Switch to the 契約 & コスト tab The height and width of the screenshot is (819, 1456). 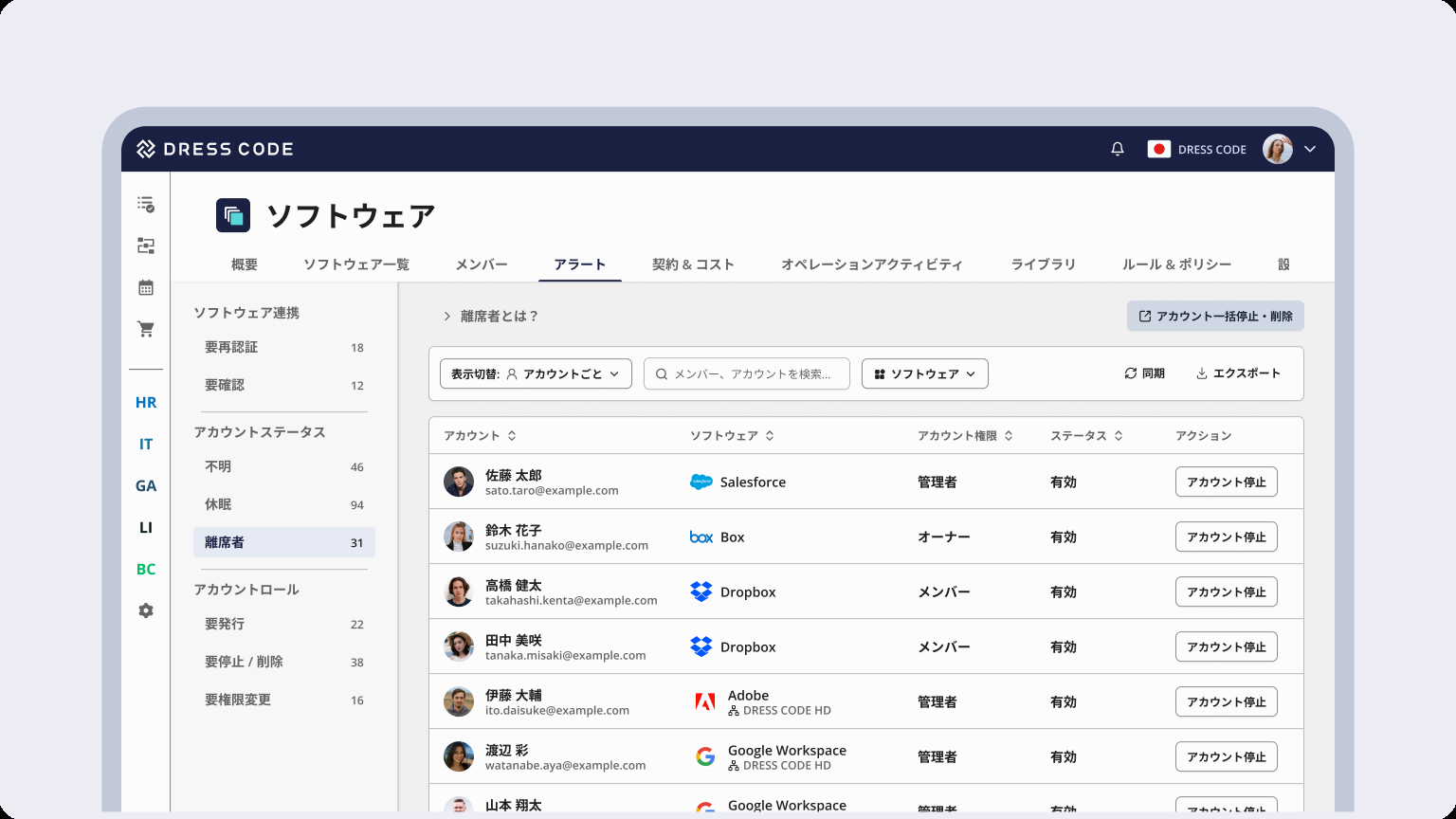693,264
